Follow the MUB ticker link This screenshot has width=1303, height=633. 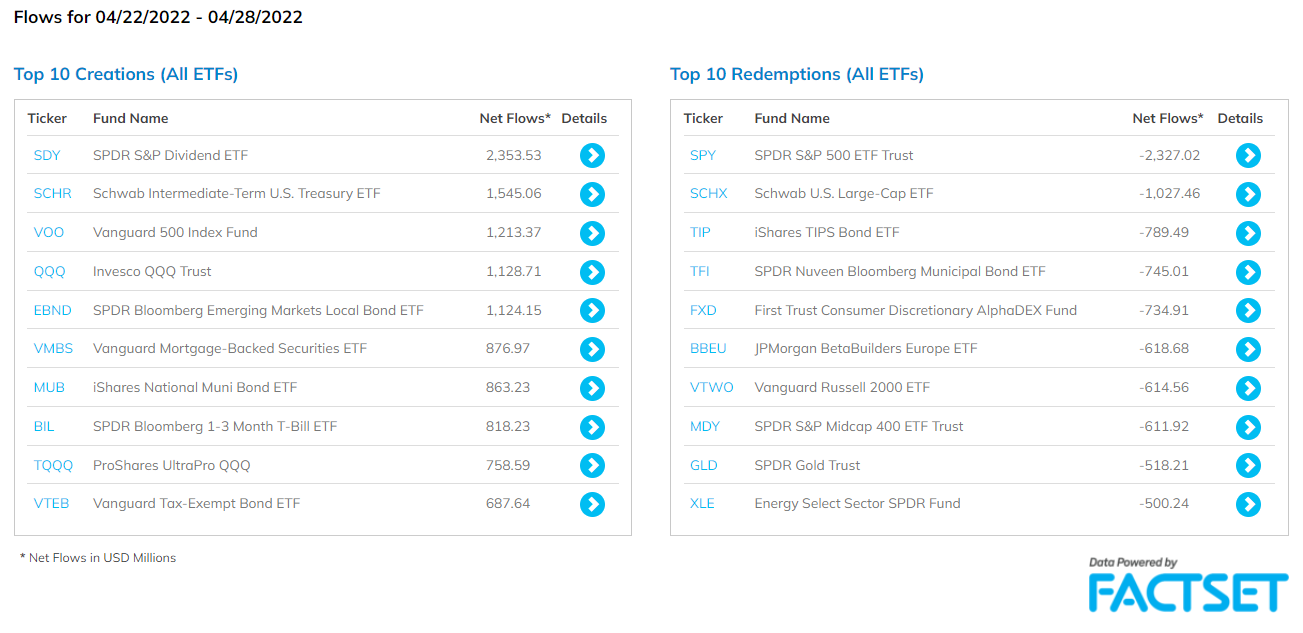[49, 388]
